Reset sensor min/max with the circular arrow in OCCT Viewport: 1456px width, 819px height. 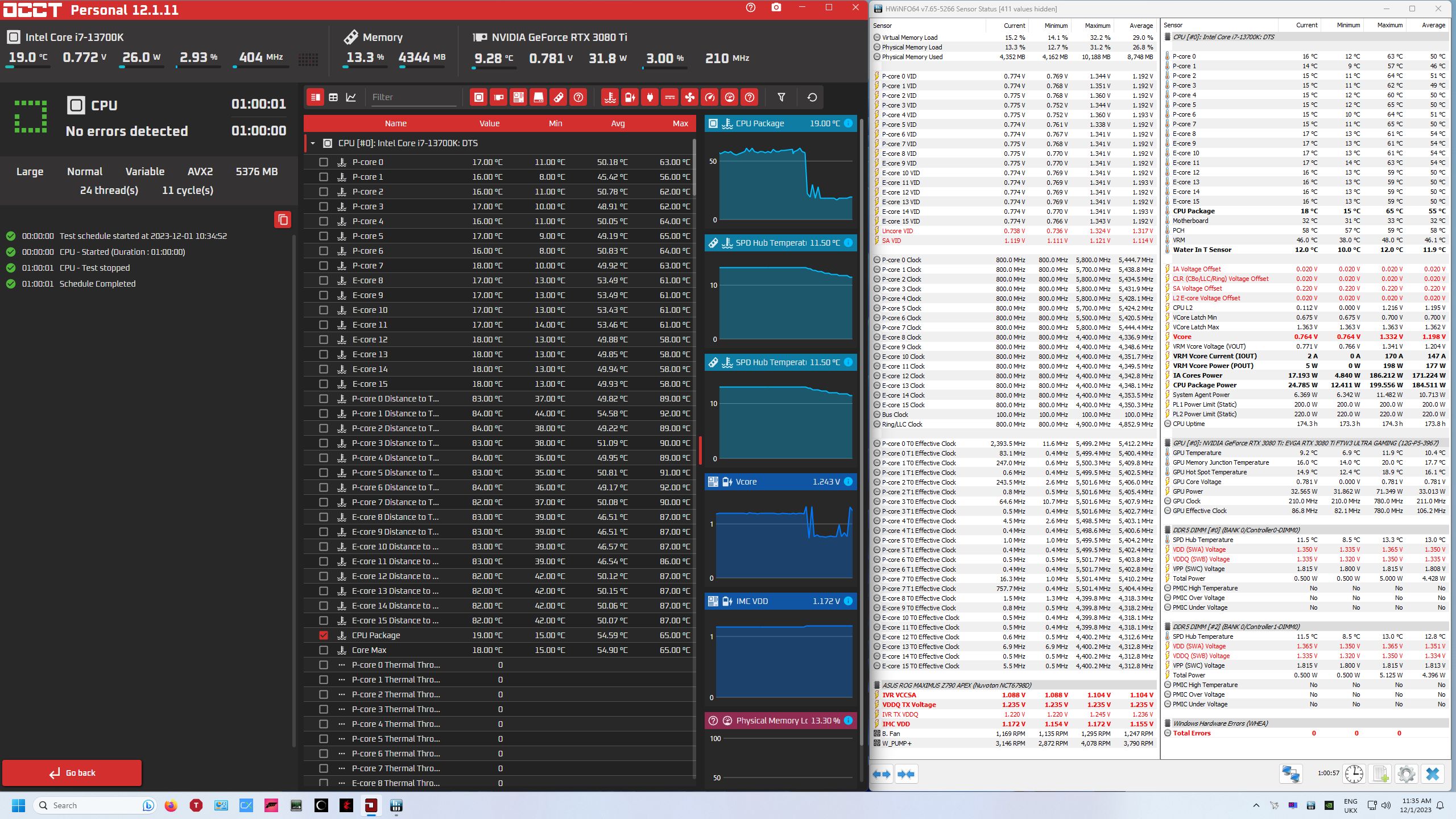click(x=812, y=97)
